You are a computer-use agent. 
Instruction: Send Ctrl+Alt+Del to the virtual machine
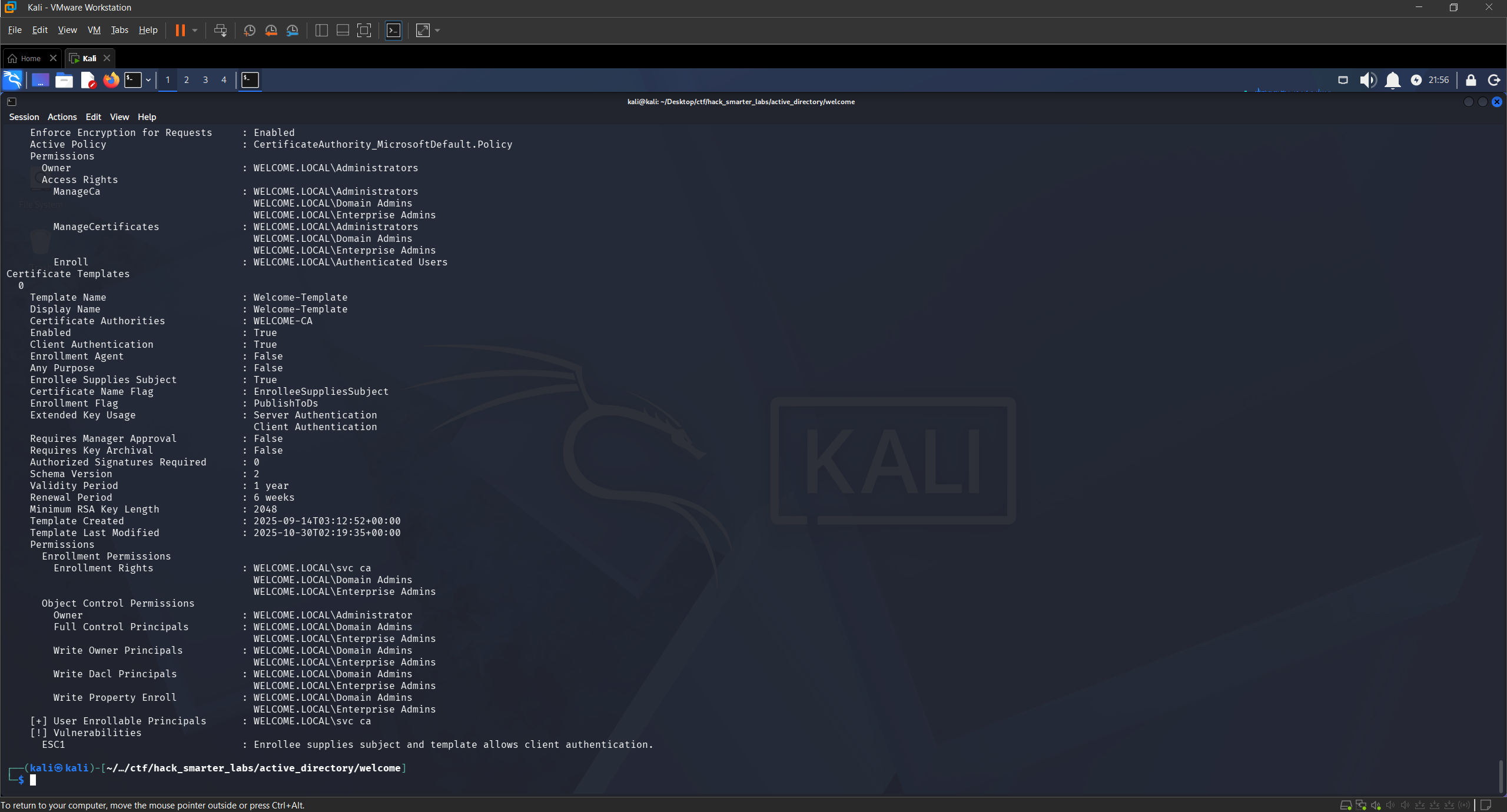click(220, 30)
